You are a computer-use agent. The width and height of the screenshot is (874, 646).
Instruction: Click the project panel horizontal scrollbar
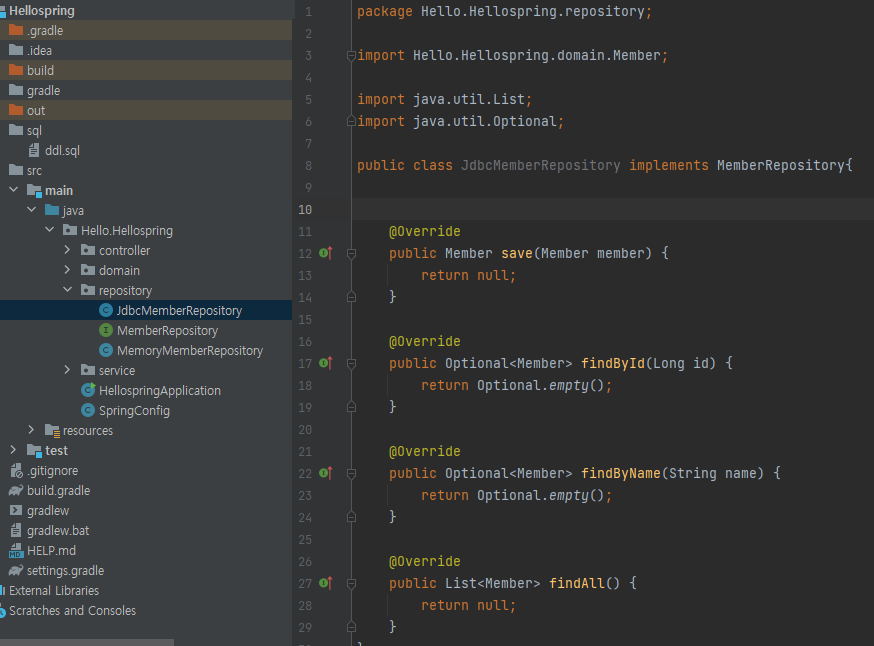click(x=87, y=643)
